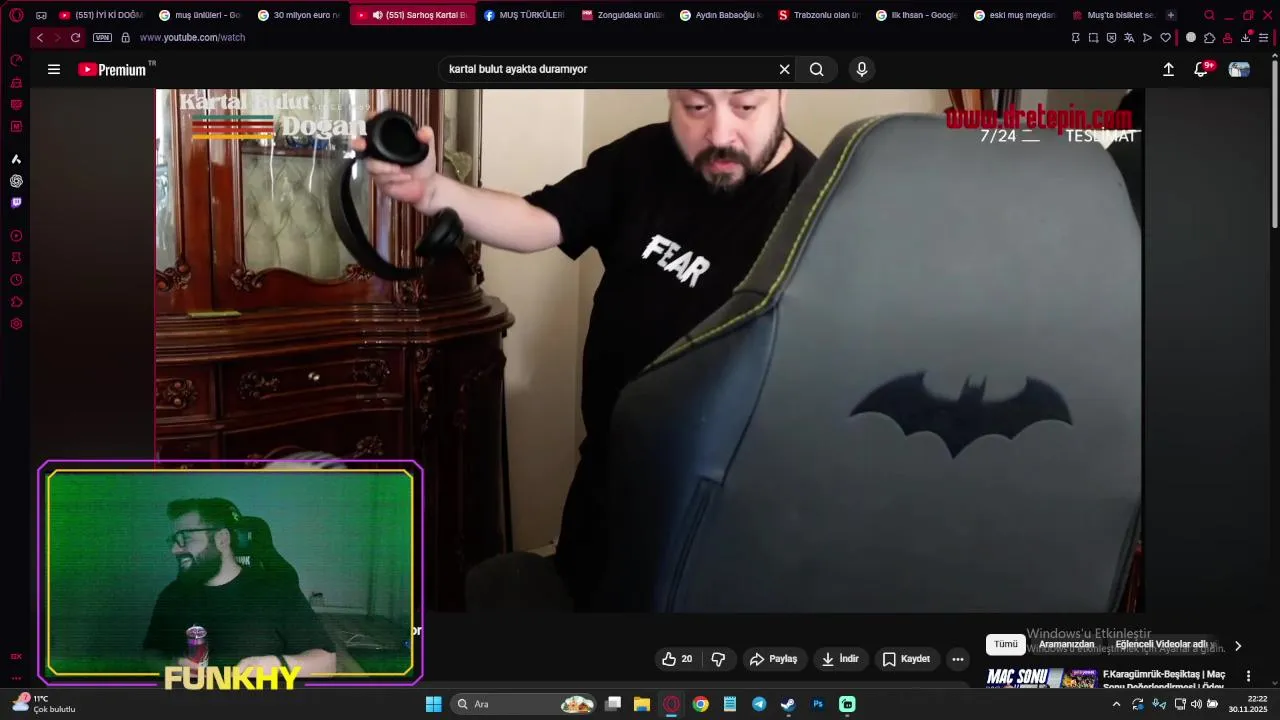Click the www.youtube.com/watch address field
The height and width of the screenshot is (720, 1280).
192,37
